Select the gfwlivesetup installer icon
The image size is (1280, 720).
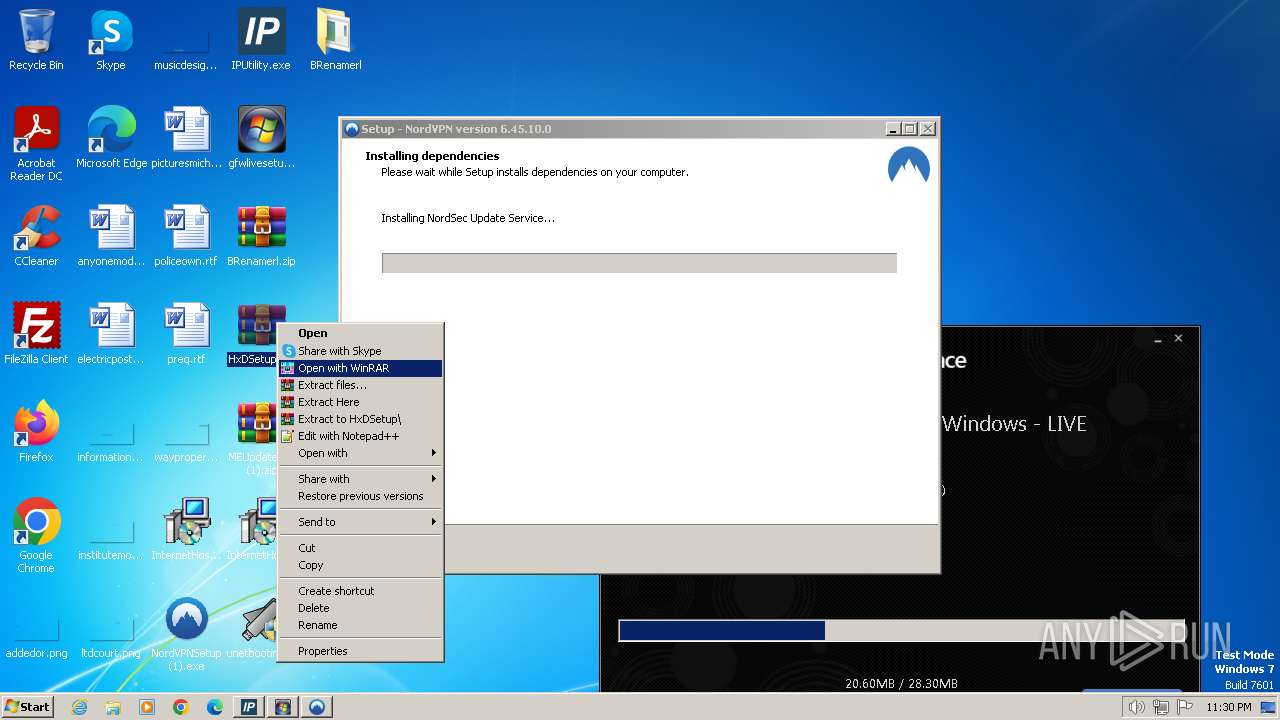(261, 138)
